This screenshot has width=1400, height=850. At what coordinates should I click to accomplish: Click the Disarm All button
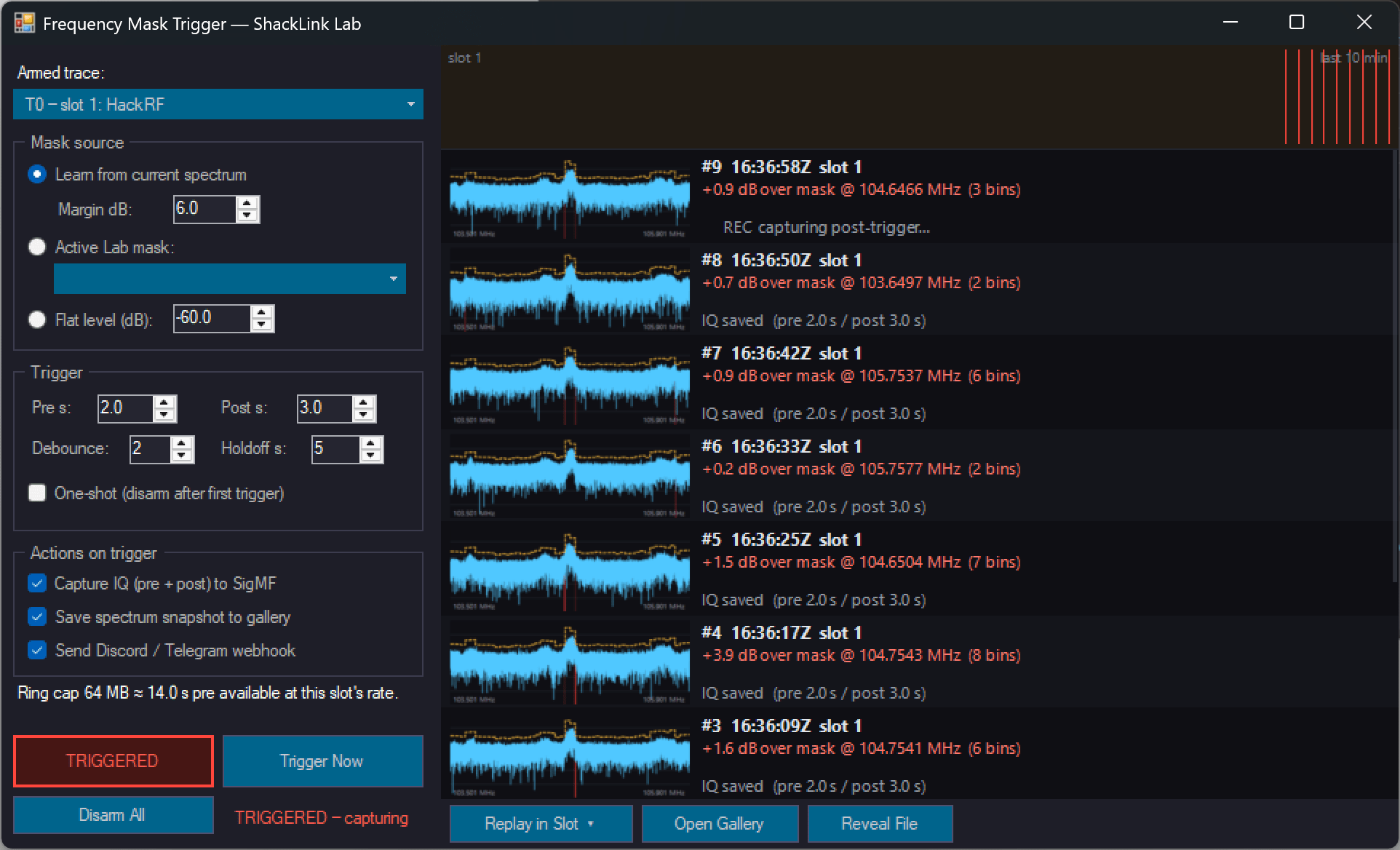(x=113, y=815)
